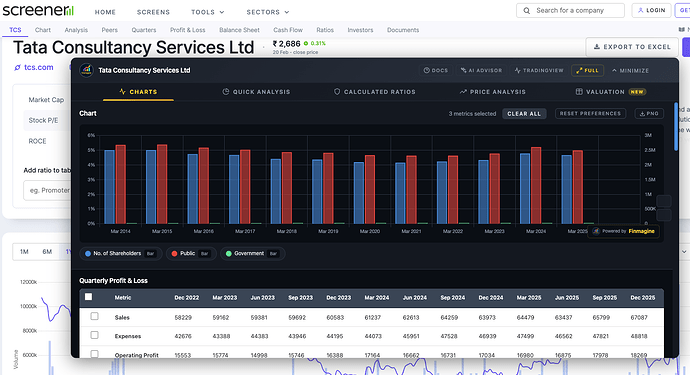The width and height of the screenshot is (690, 375).
Task: Open the Screens menu item
Action: pyautogui.click(x=153, y=12)
